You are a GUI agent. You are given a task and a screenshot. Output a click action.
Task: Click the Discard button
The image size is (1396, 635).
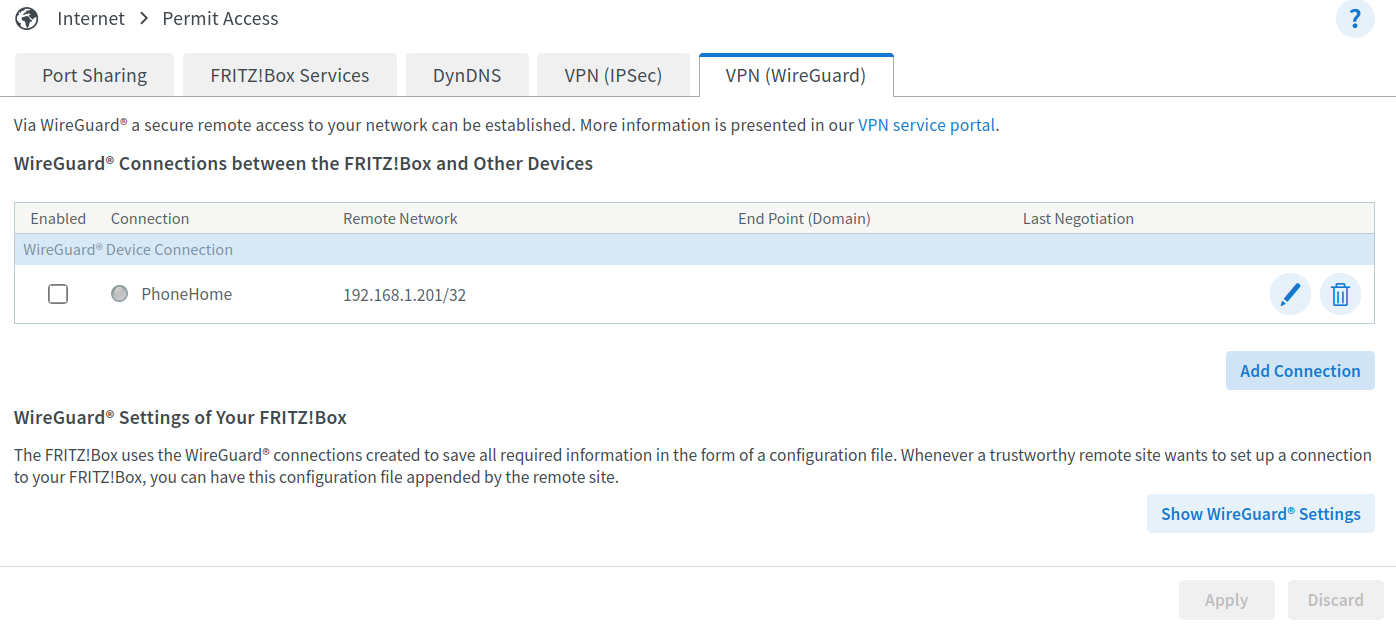point(1335,600)
